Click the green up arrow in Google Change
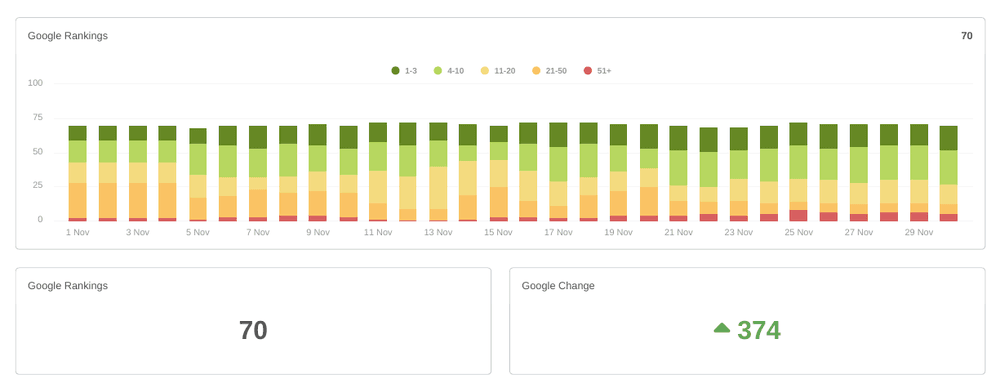 tap(722, 328)
